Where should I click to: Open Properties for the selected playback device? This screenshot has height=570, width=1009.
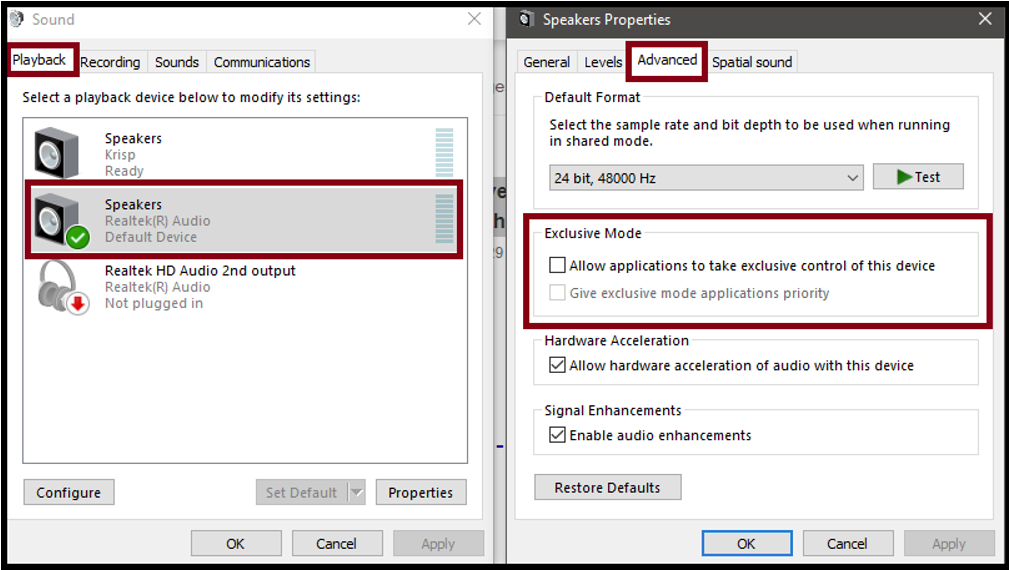(421, 492)
